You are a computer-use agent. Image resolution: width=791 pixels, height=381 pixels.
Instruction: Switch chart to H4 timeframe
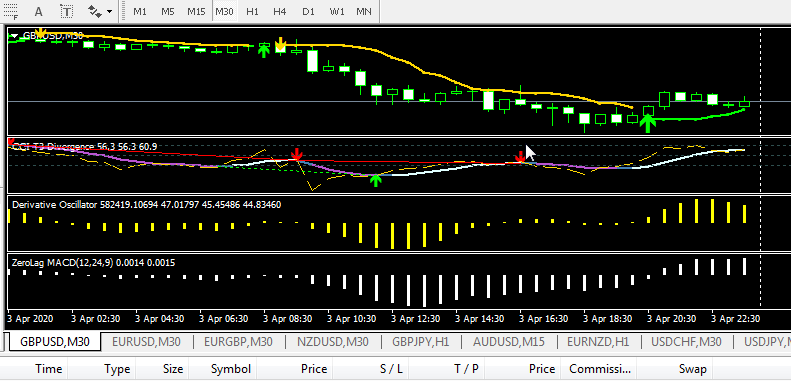[279, 11]
